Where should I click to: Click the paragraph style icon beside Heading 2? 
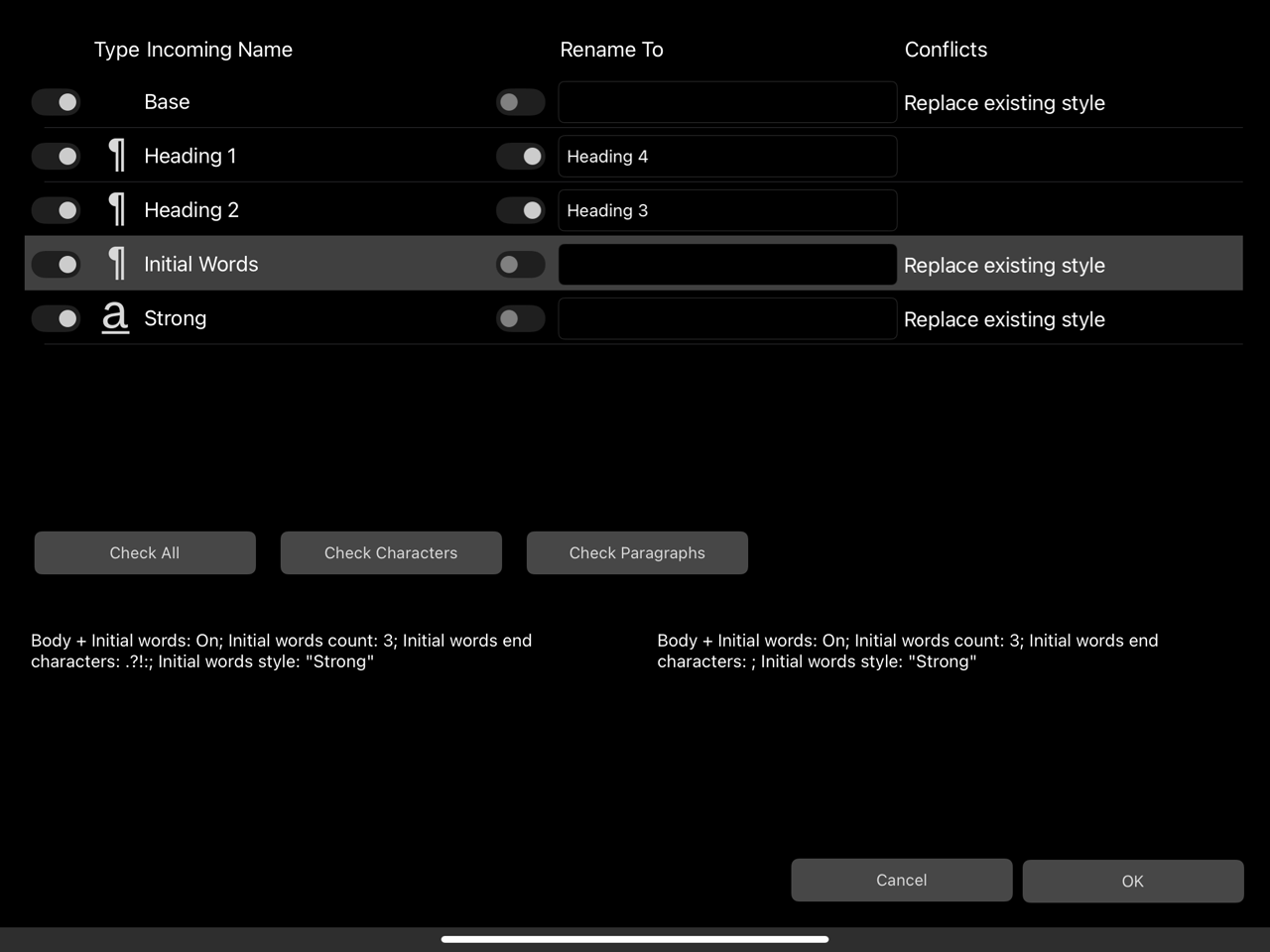[x=115, y=209]
